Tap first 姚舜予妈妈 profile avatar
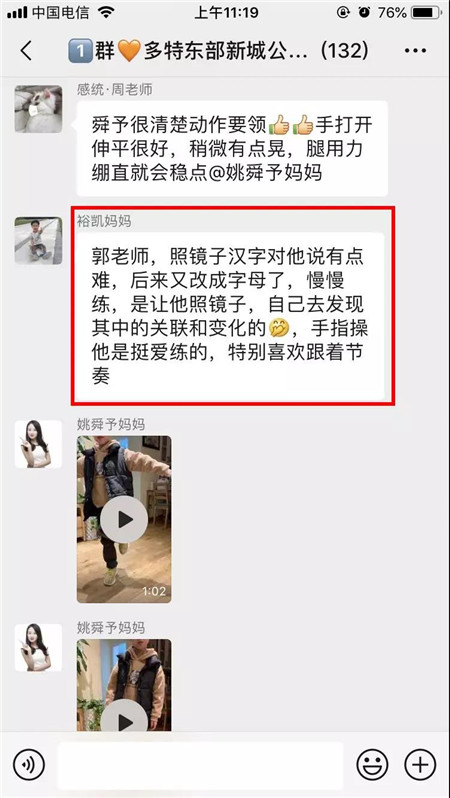Screen dimensions: 450x798 coord(38,444)
